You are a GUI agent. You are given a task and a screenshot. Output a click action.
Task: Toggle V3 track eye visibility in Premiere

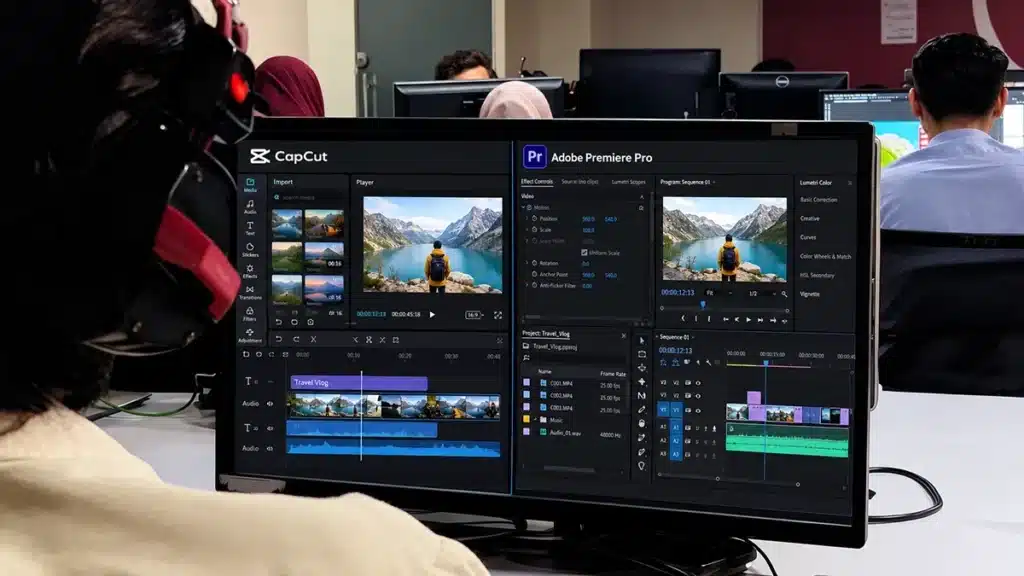[698, 383]
